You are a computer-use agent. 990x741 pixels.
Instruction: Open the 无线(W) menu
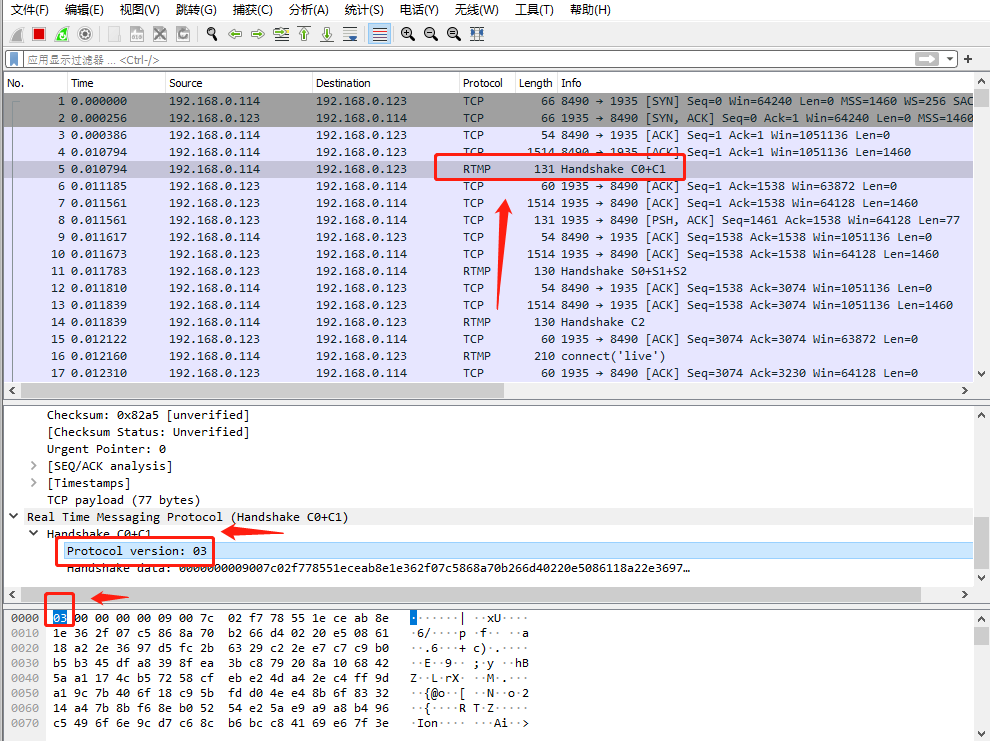(477, 10)
